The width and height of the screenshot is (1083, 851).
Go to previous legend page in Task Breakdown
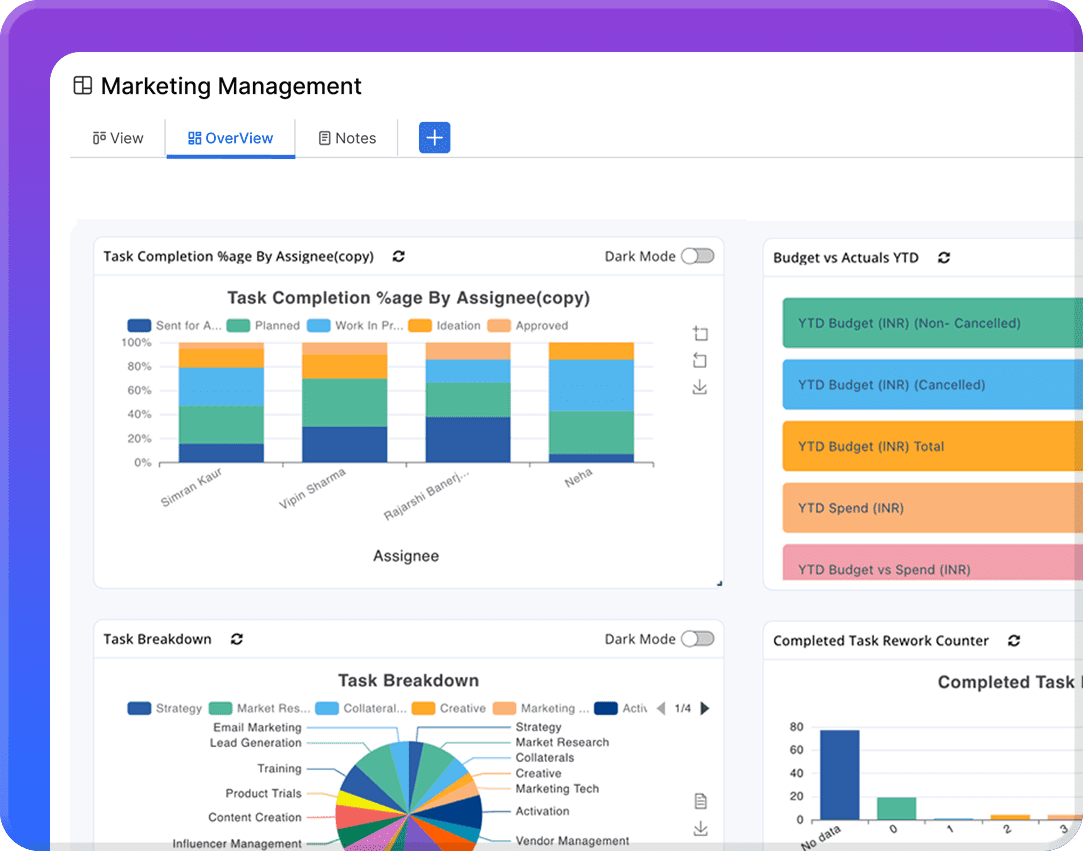coord(661,708)
